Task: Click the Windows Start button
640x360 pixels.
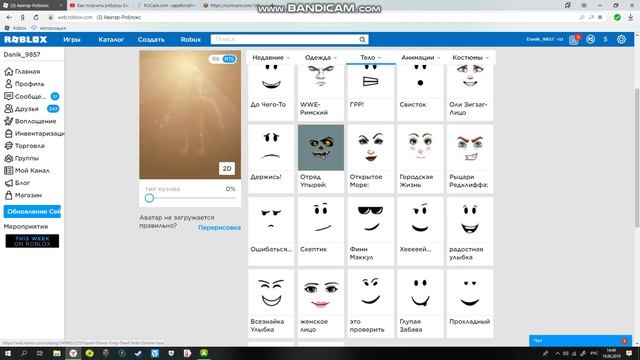Action: point(7,353)
